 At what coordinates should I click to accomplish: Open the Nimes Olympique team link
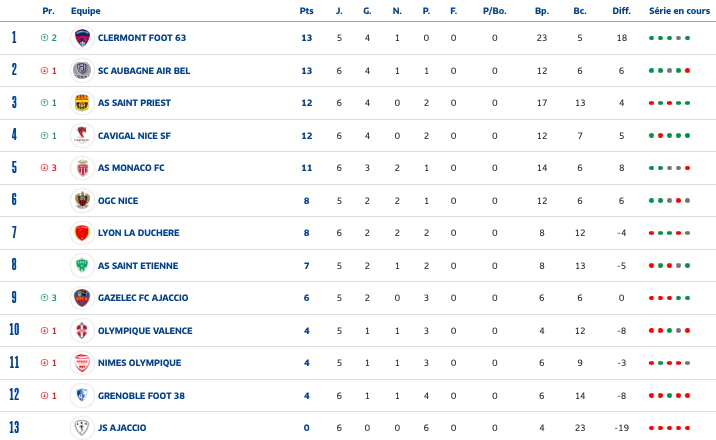pos(140,363)
